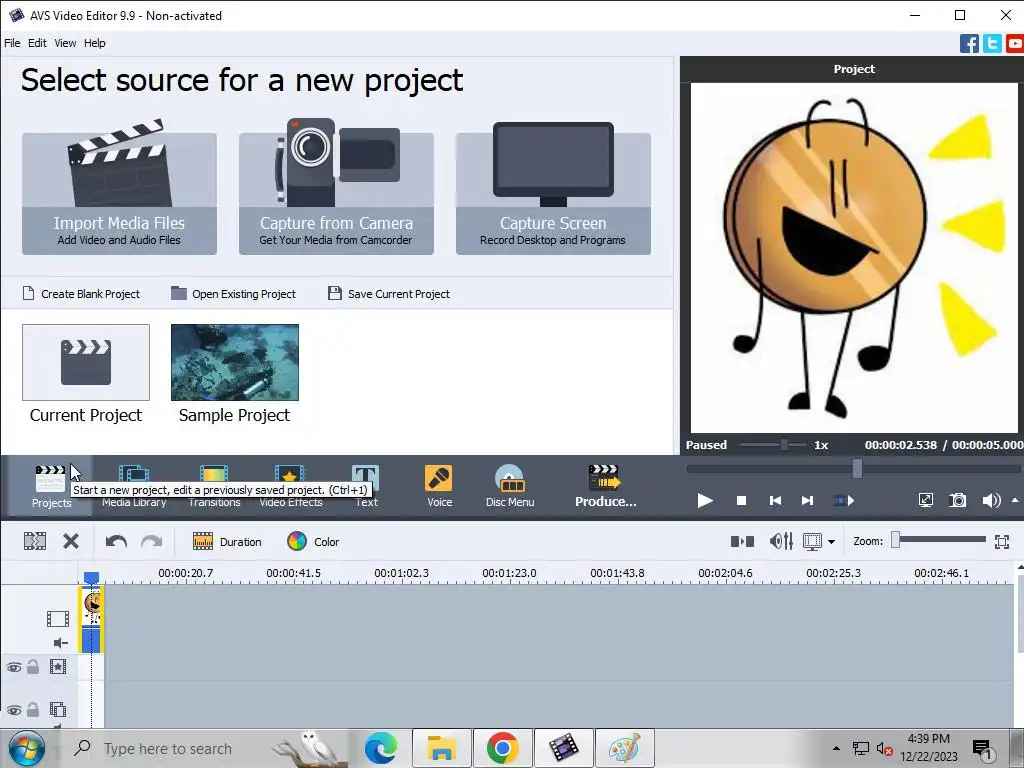This screenshot has width=1024, height=768.
Task: Open the Projects section
Action: click(x=51, y=487)
